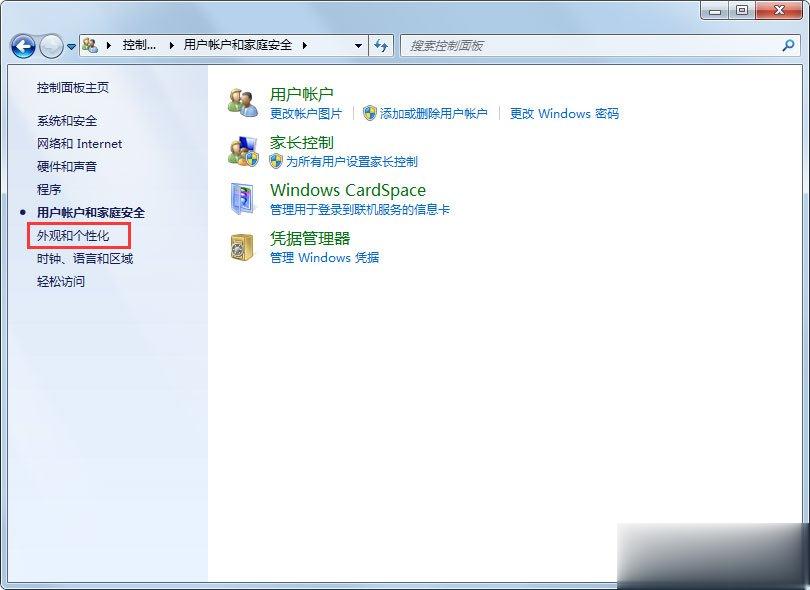
Task: Click the 用户帐户 people icon
Action: (x=243, y=102)
